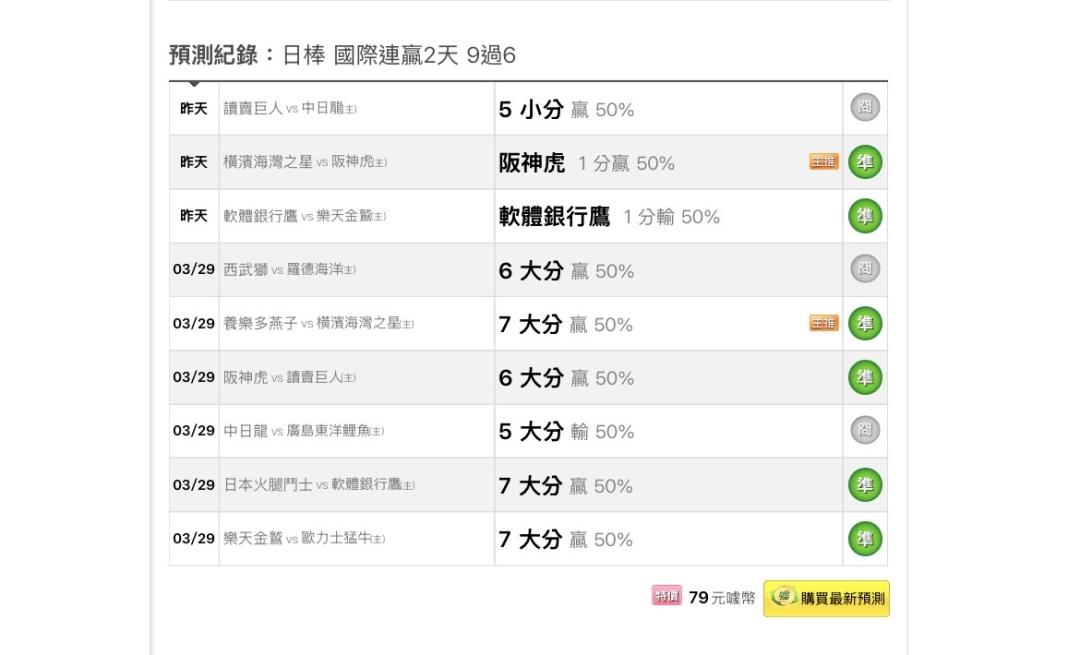Image resolution: width=1080 pixels, height=655 pixels.
Task: Select the 5 小分 贏 50% prediction
Action: tap(566, 109)
